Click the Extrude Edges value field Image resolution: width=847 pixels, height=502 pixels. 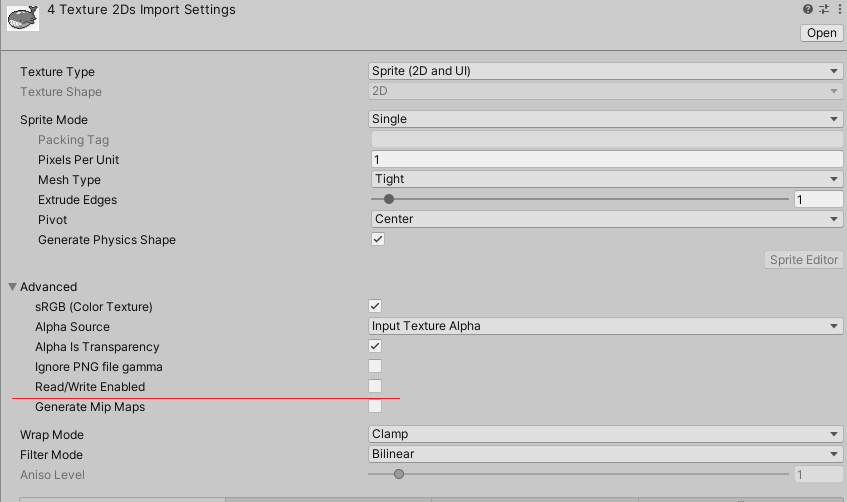818,199
